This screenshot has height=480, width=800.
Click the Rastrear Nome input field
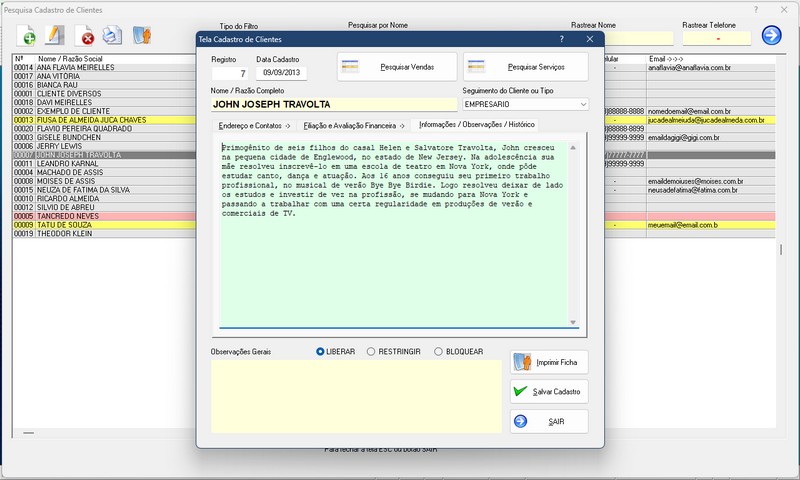(x=639, y=38)
